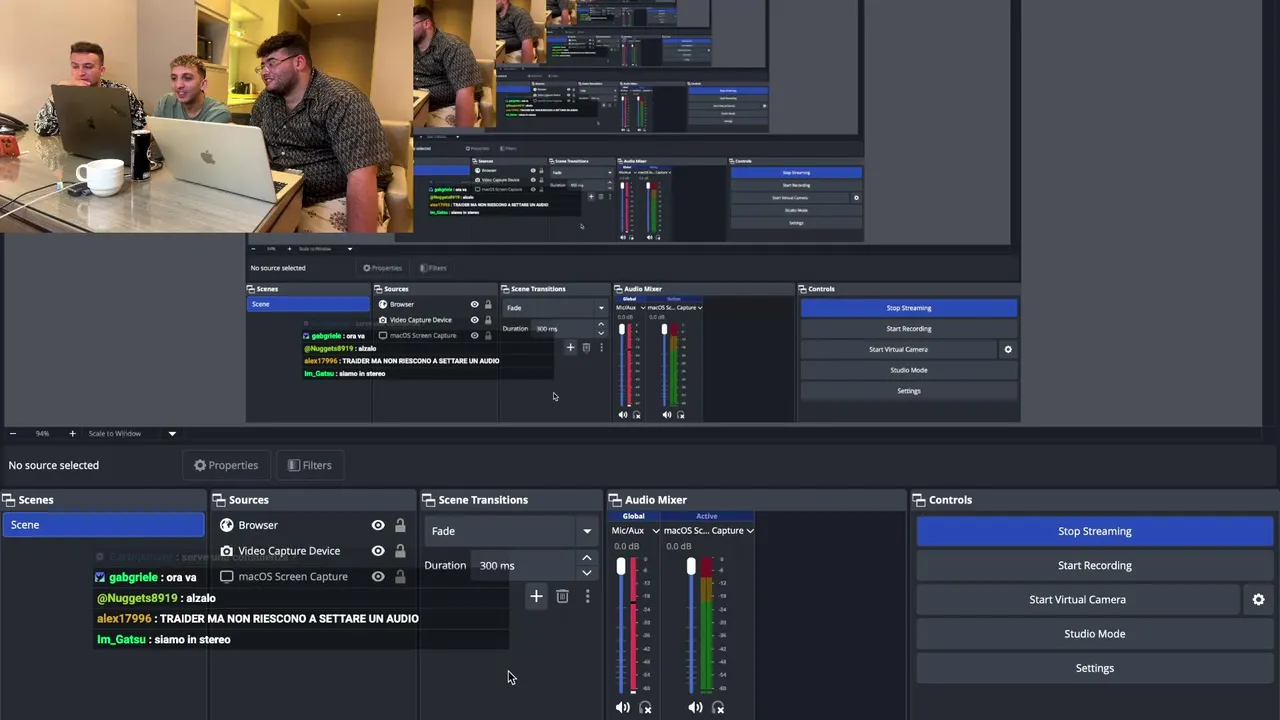Open source Properties button
Image resolution: width=1280 pixels, height=720 pixels.
[226, 465]
